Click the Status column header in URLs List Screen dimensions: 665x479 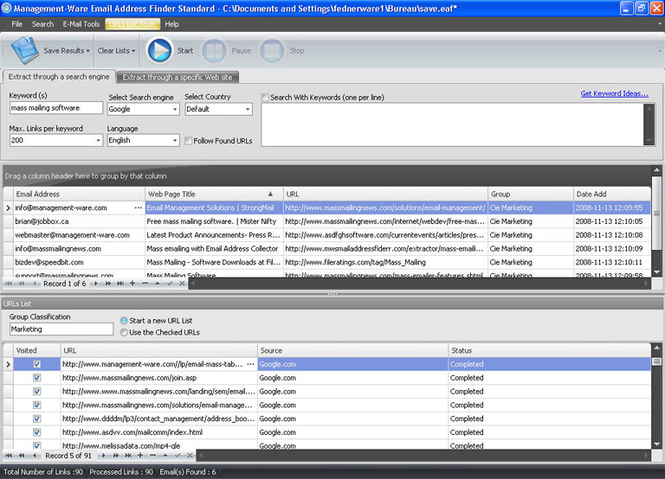pyautogui.click(x=549, y=350)
